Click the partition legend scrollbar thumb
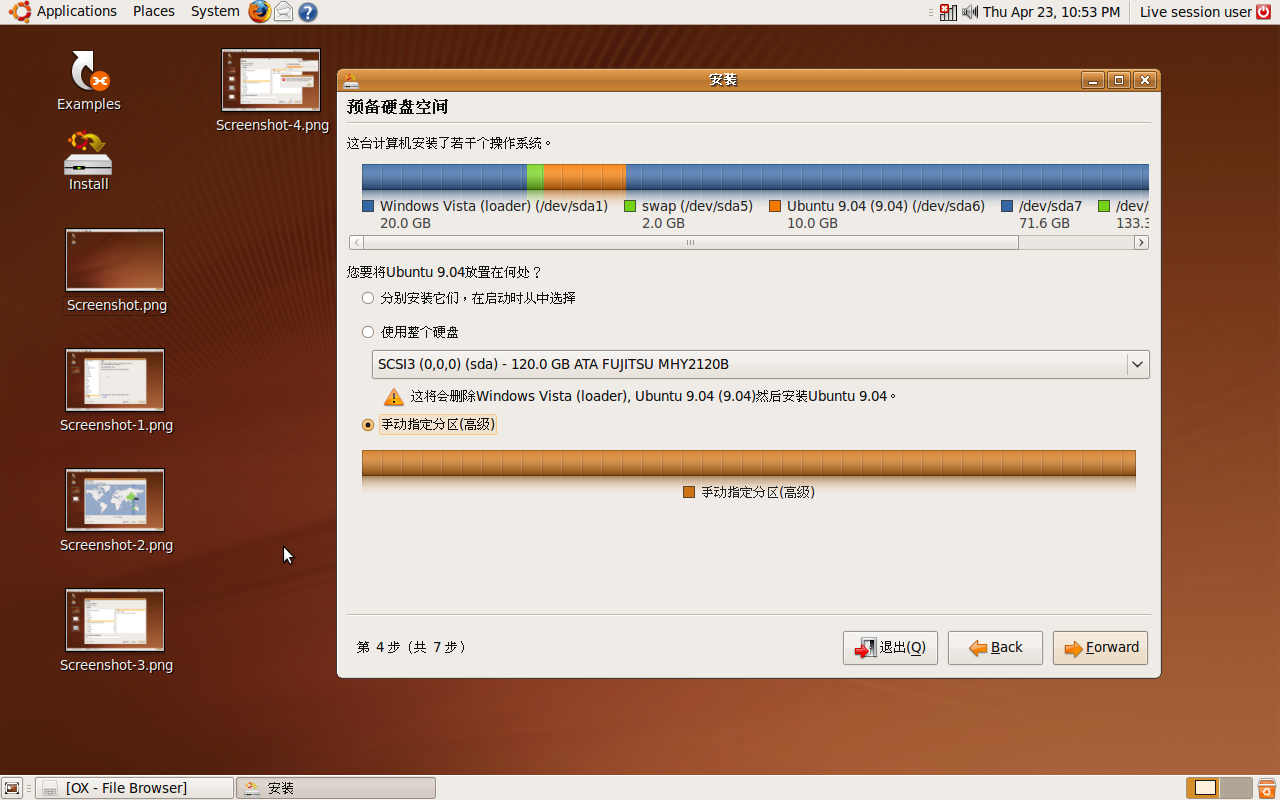The width and height of the screenshot is (1280, 800). [x=691, y=243]
